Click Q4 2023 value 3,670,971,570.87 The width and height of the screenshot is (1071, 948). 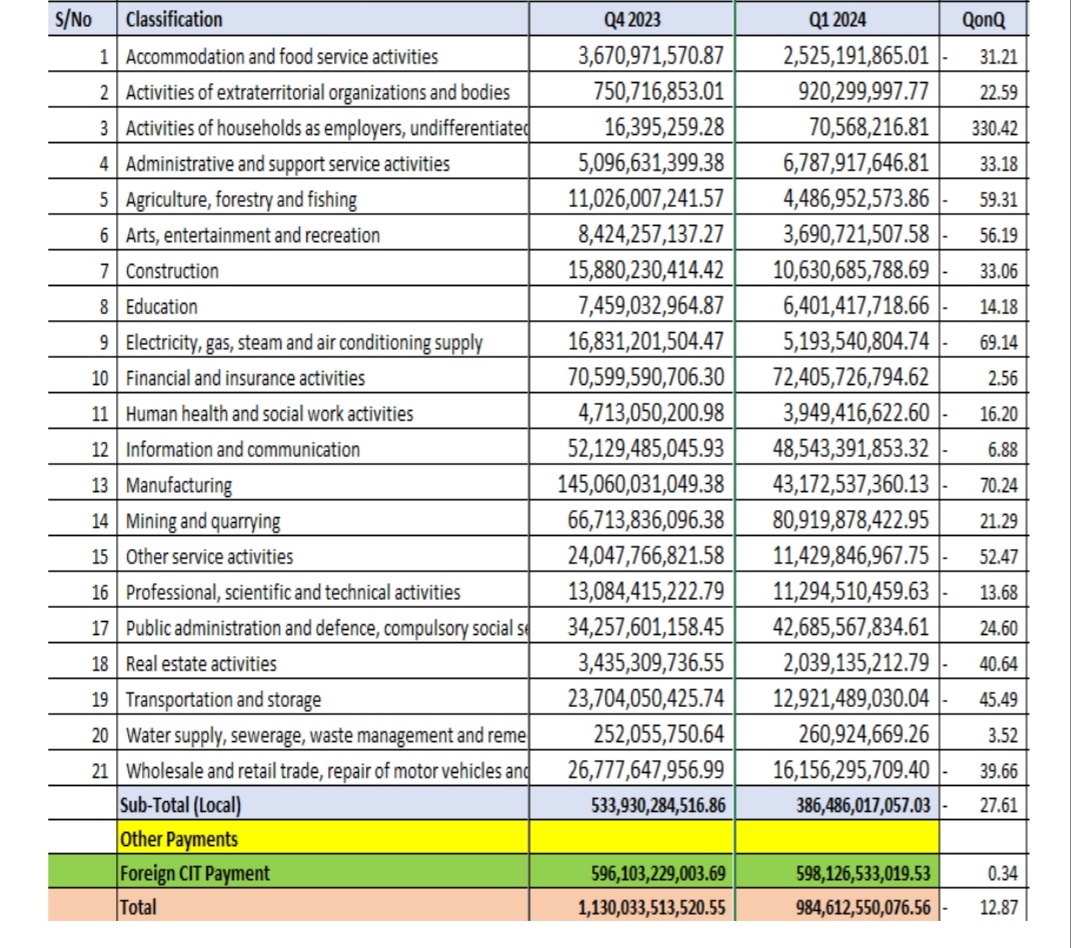(x=650, y=55)
